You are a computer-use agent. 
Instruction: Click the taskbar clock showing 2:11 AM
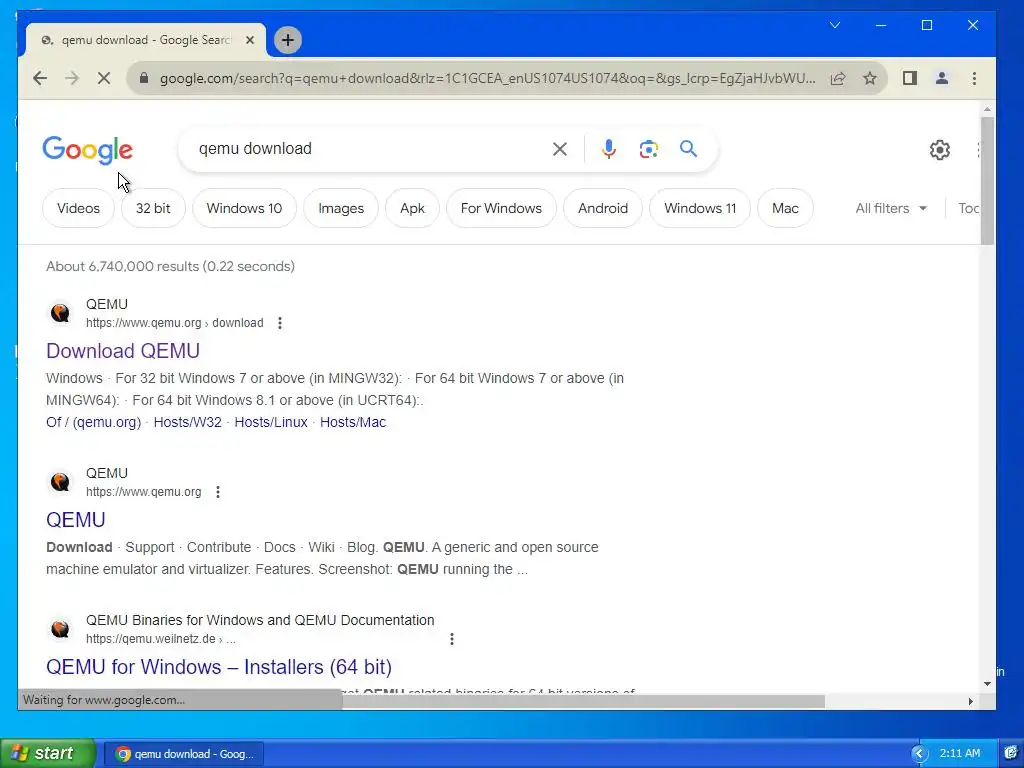point(960,754)
